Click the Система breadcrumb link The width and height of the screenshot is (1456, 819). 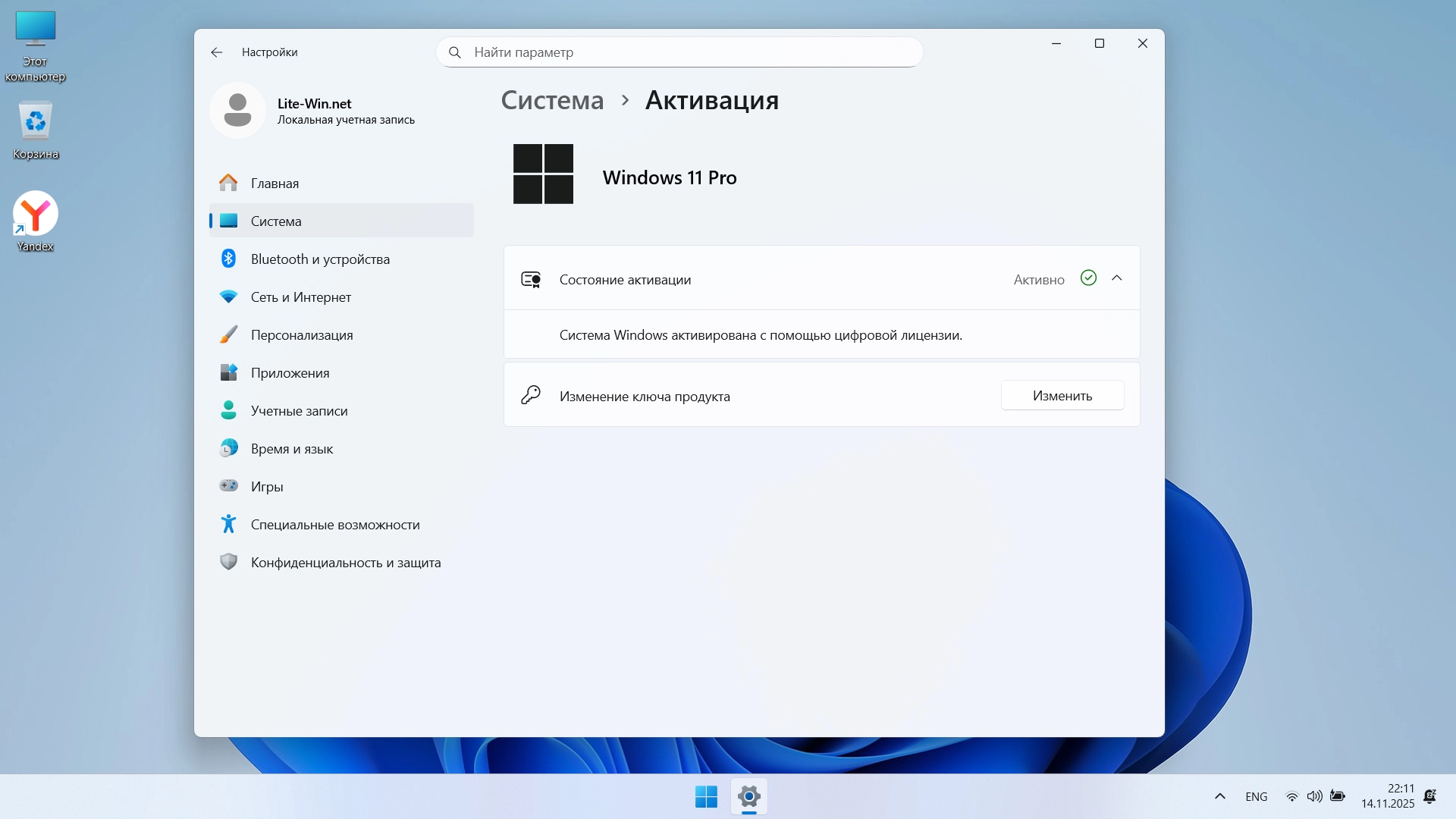[x=552, y=100]
